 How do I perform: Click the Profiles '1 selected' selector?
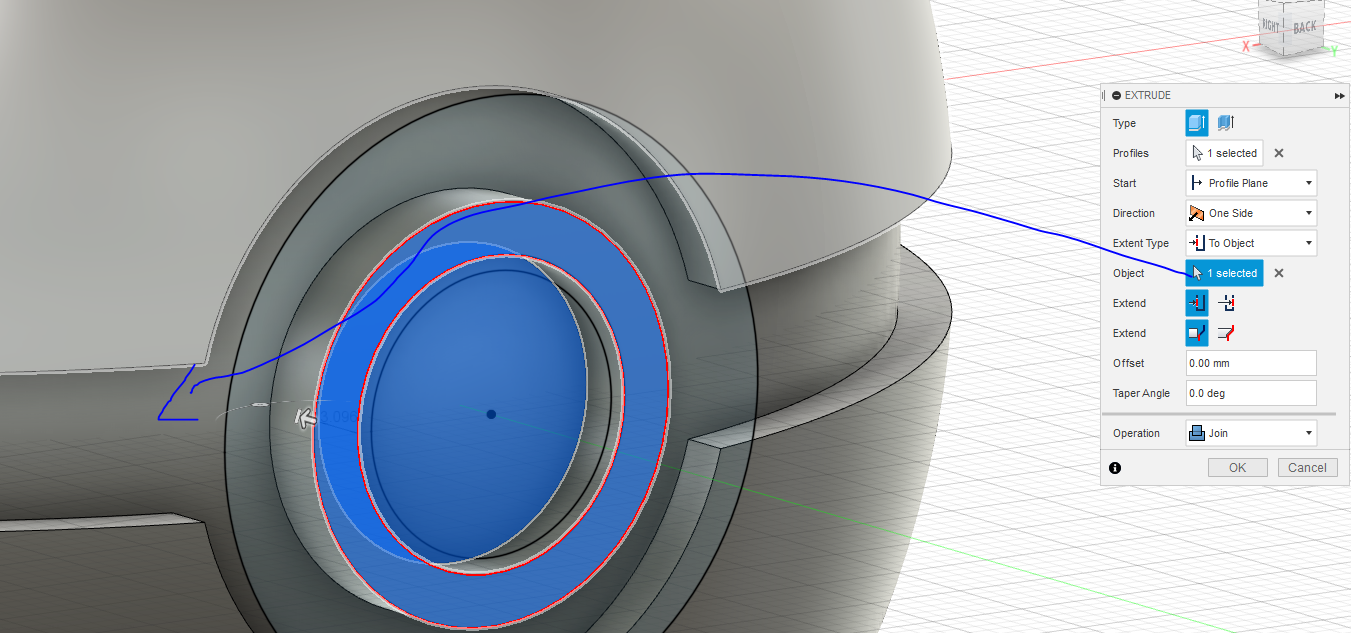pyautogui.click(x=1225, y=153)
